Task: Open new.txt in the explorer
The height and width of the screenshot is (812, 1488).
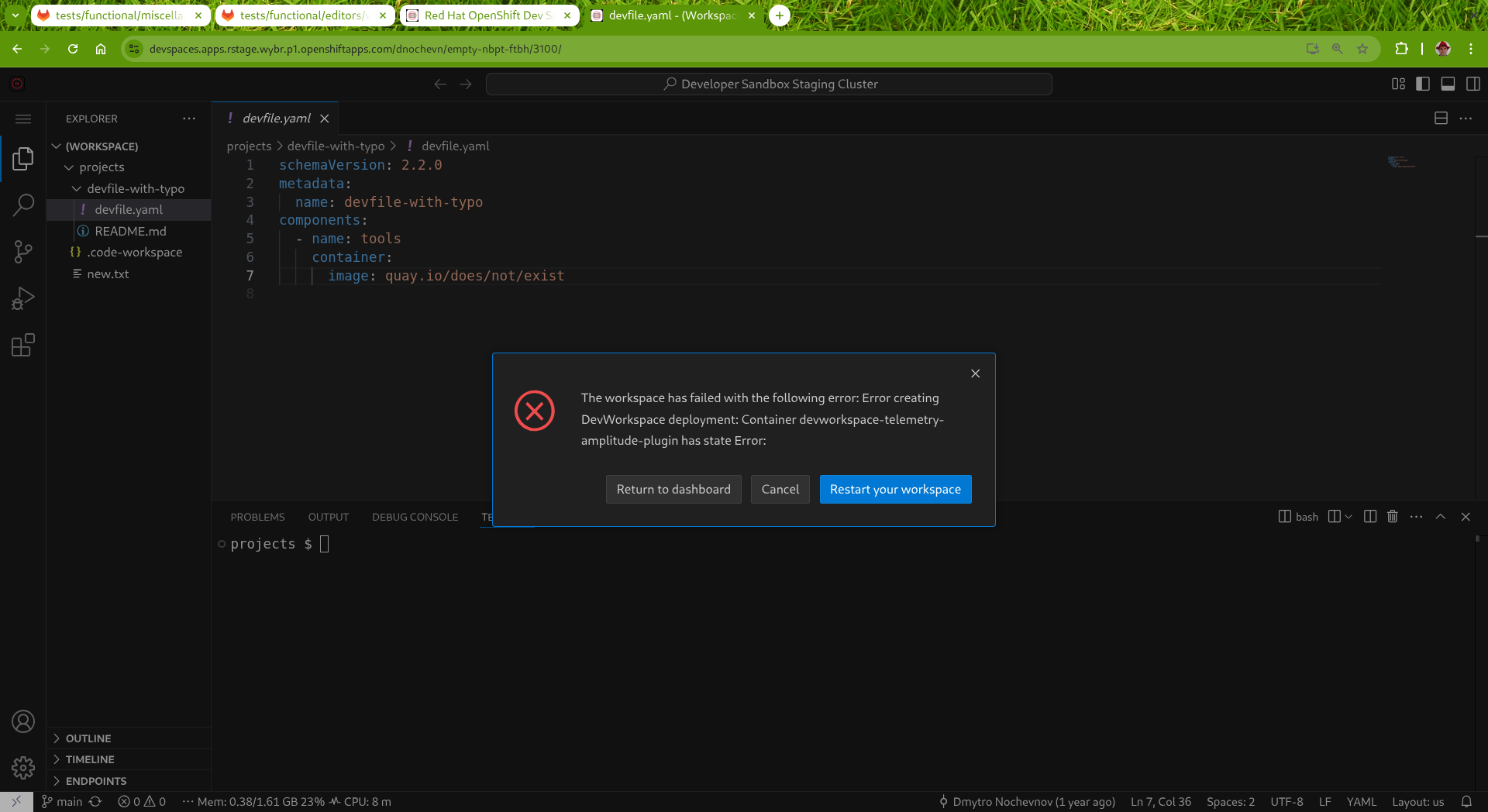Action: [129, 274]
